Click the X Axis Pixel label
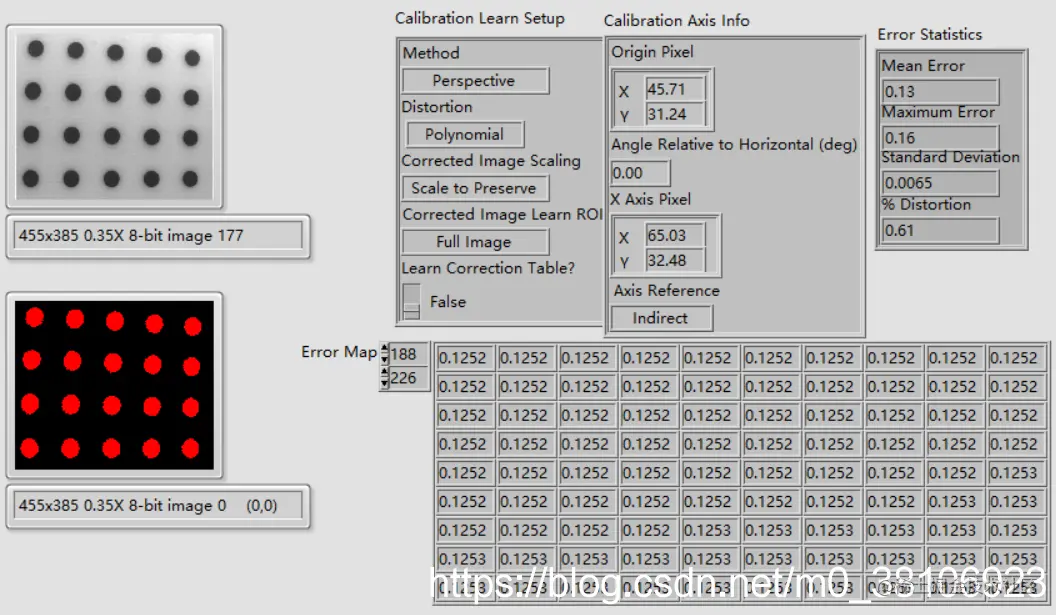The image size is (1056, 615). pyautogui.click(x=651, y=199)
